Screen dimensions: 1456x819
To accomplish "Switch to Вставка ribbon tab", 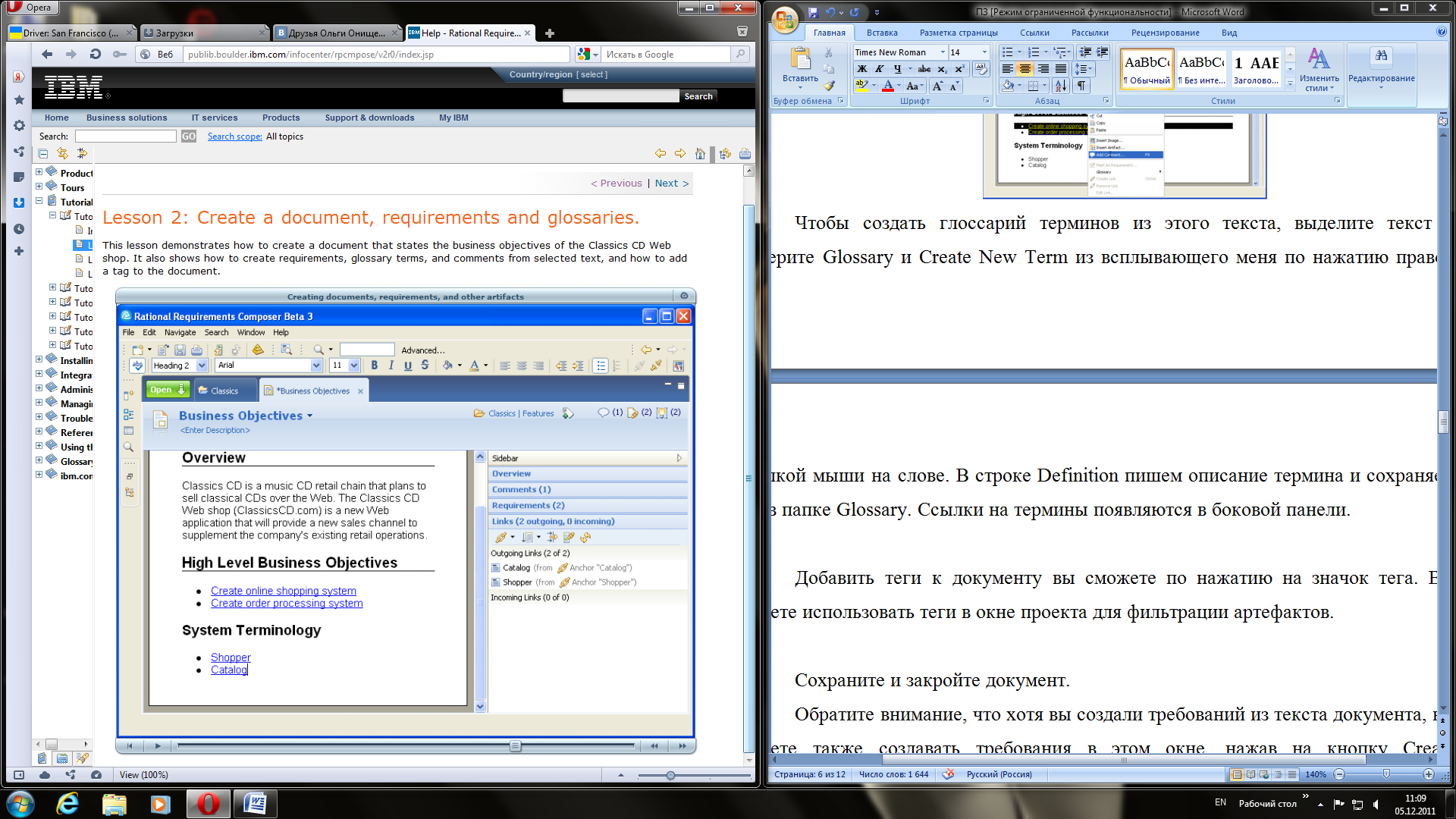I will coord(882,33).
